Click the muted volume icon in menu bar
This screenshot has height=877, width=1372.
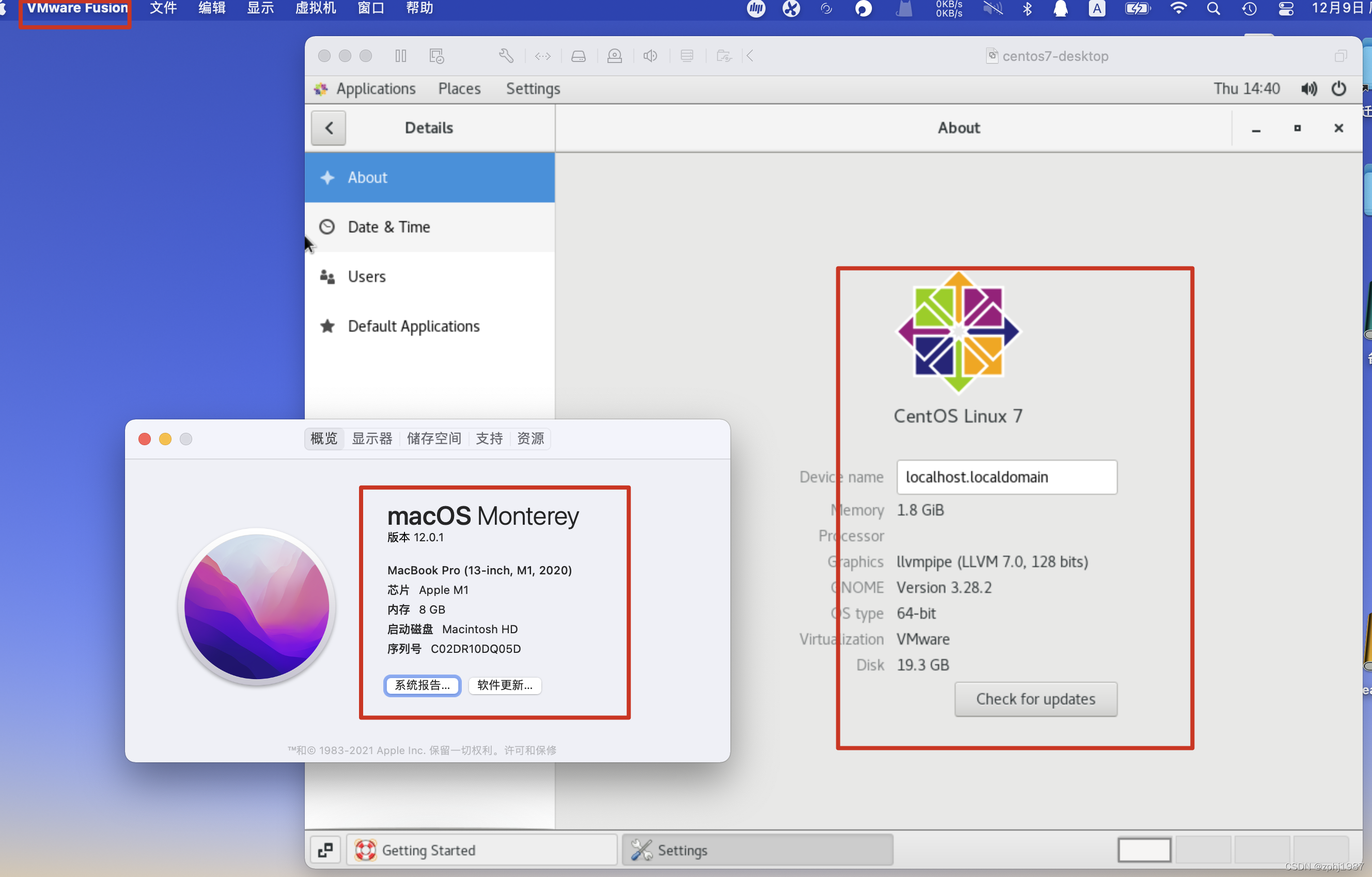(993, 8)
